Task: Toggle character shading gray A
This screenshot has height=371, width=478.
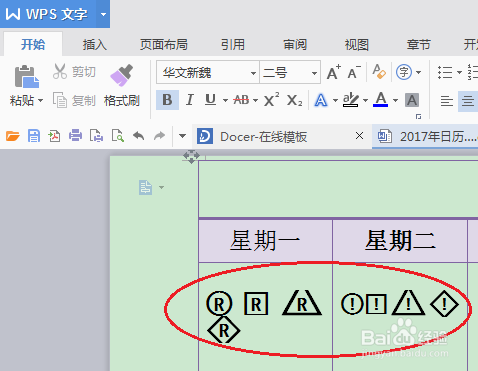Action: tap(412, 100)
